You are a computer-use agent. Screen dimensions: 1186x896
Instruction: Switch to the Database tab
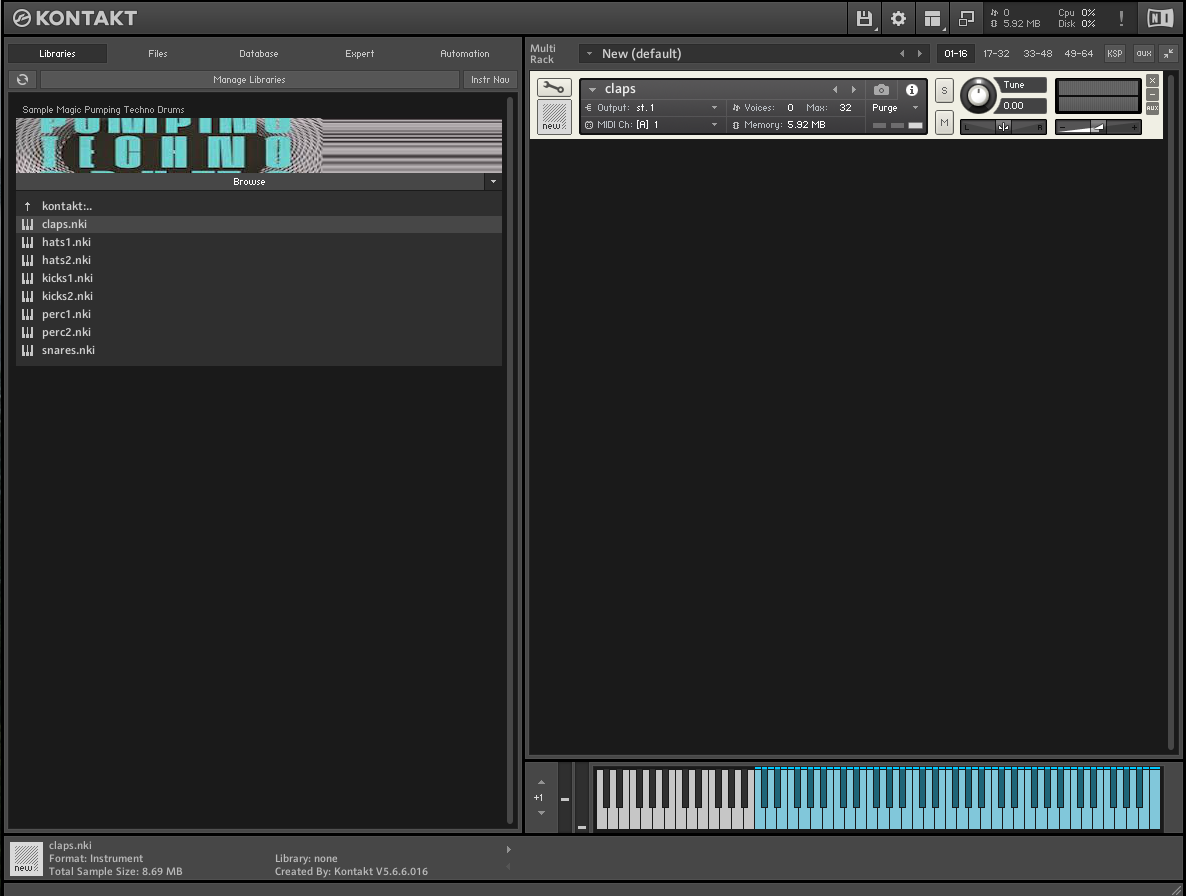(259, 54)
